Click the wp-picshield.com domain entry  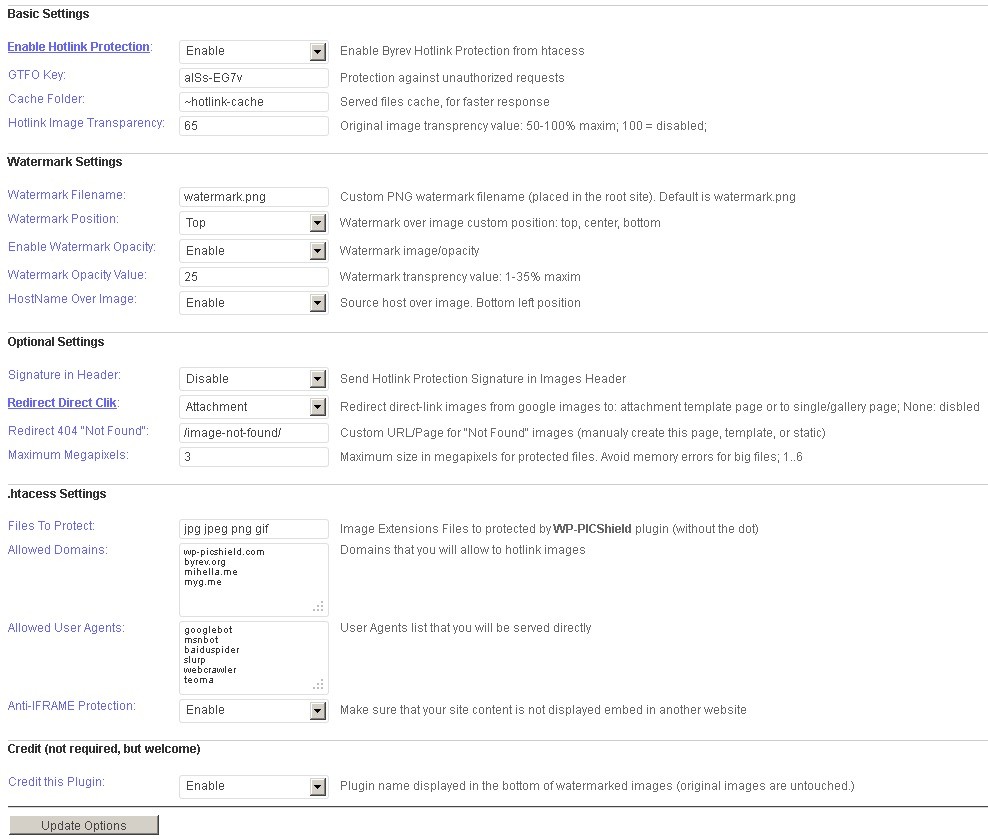click(x=224, y=552)
